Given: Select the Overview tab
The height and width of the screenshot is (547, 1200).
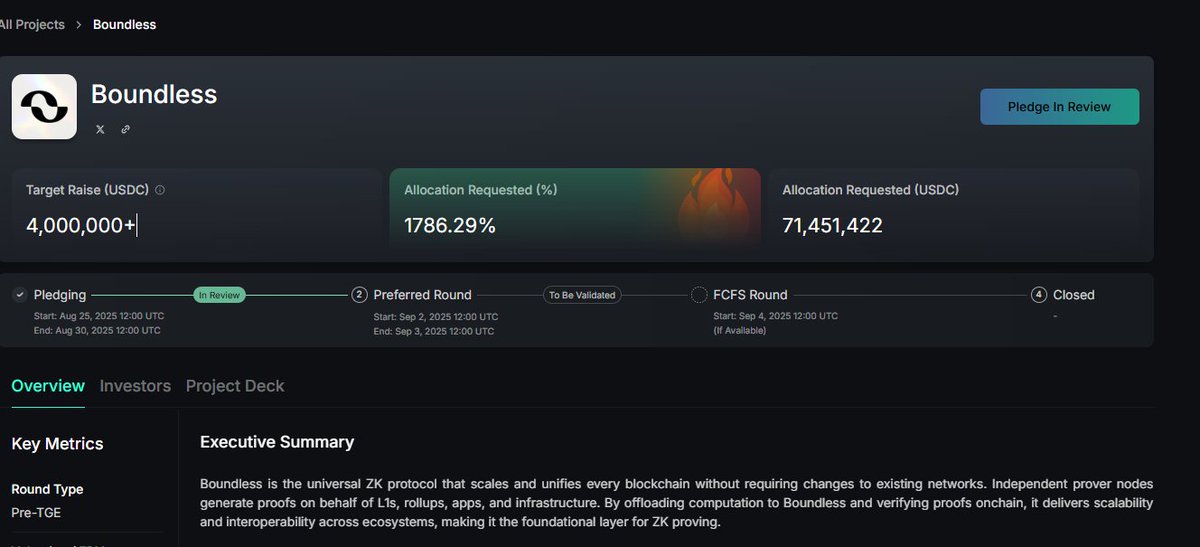Looking at the screenshot, I should point(48,386).
